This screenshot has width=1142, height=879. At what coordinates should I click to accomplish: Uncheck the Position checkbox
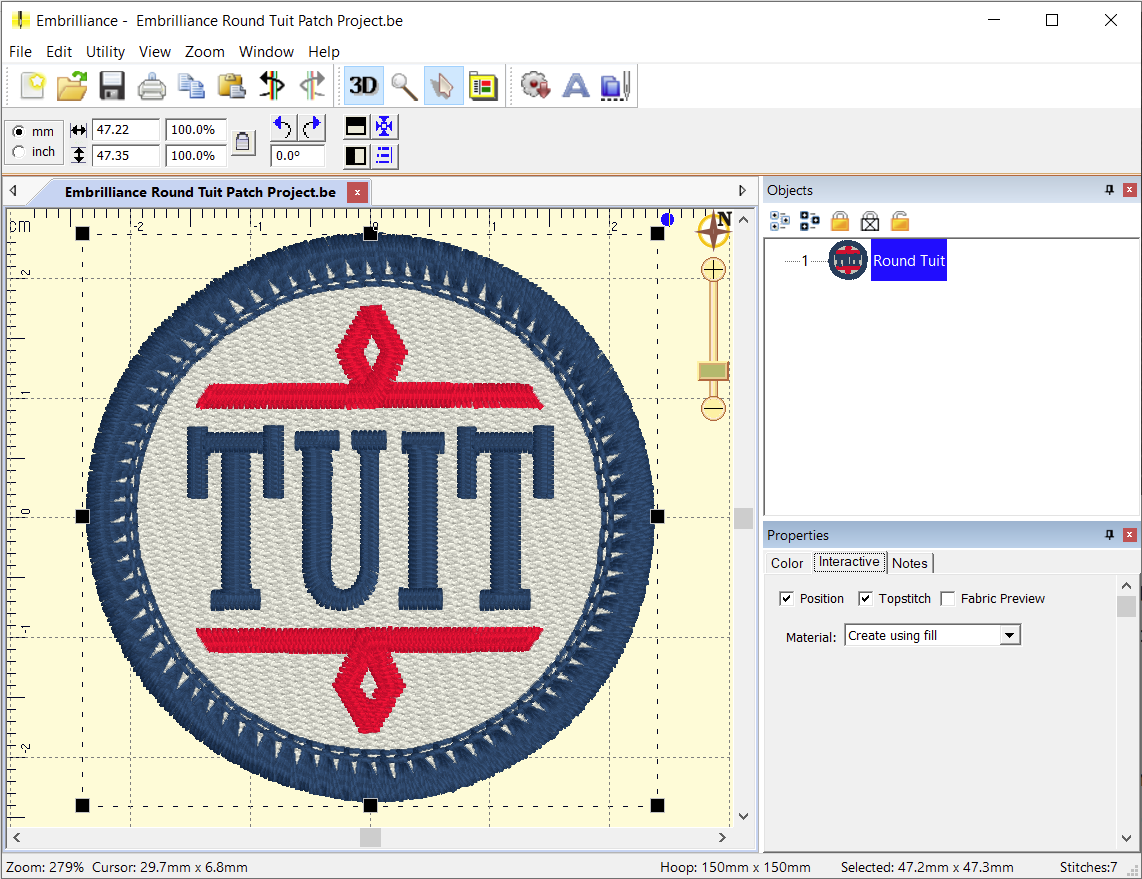787,599
